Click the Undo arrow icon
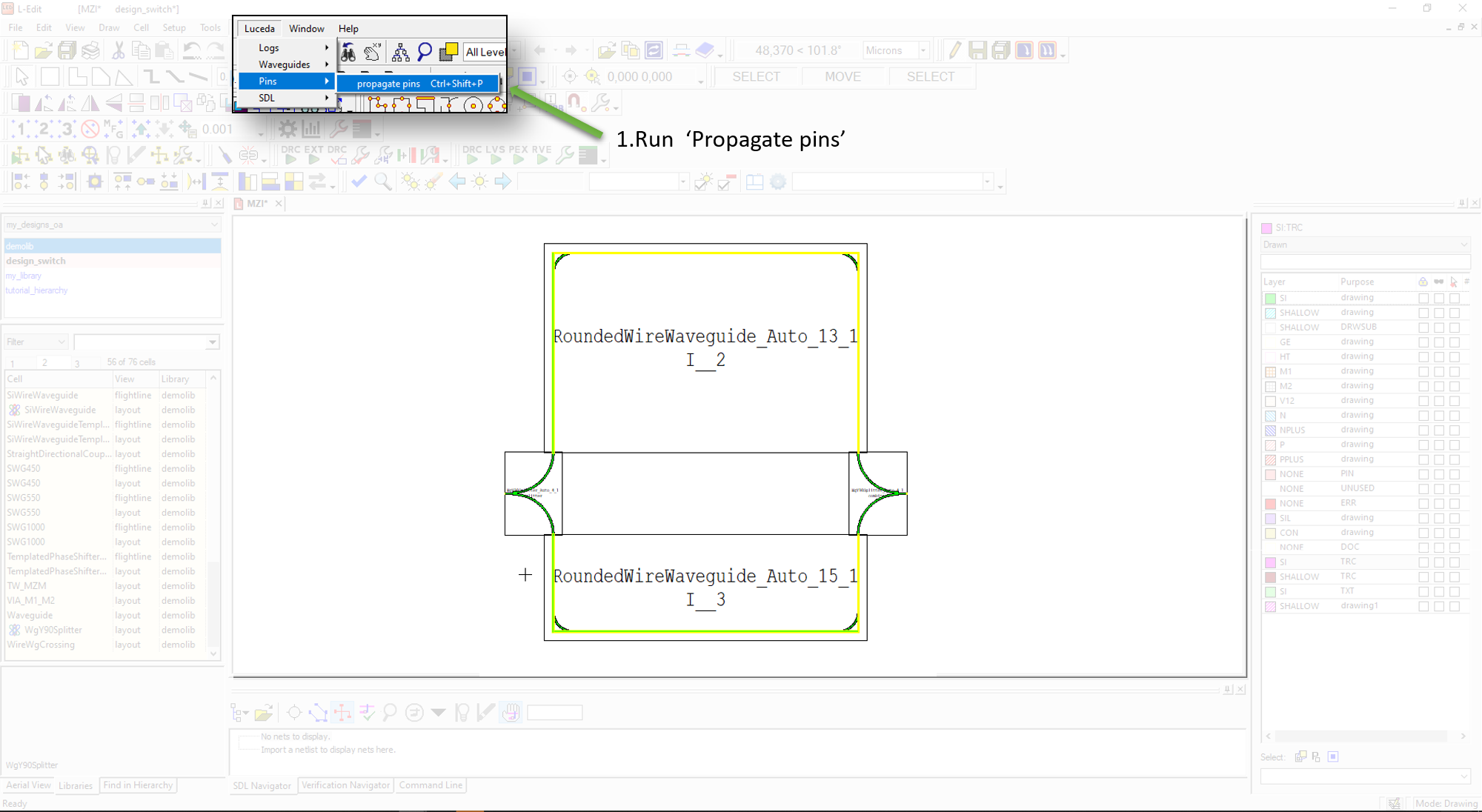The width and height of the screenshot is (1482, 812). [192, 50]
